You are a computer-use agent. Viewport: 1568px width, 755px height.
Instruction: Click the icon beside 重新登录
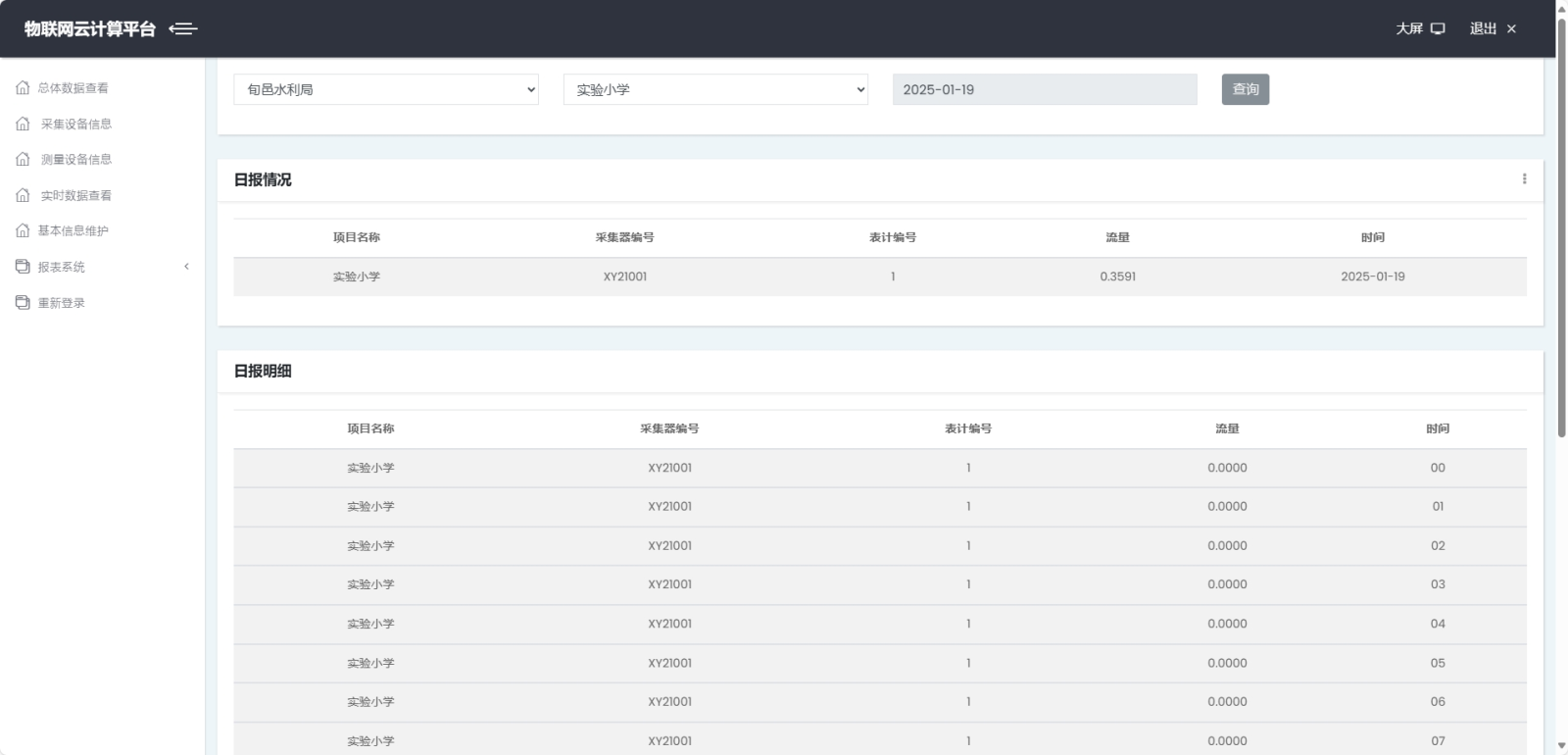[23, 303]
